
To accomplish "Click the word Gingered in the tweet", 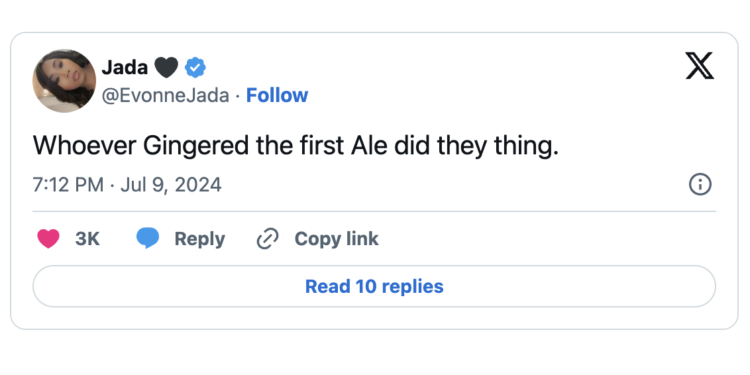I will click(196, 146).
